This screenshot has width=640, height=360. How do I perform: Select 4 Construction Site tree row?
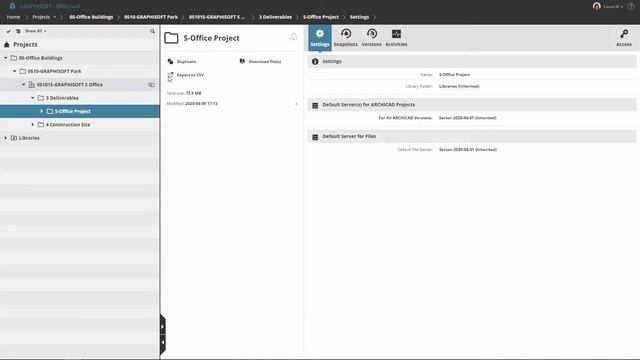tap(80, 124)
